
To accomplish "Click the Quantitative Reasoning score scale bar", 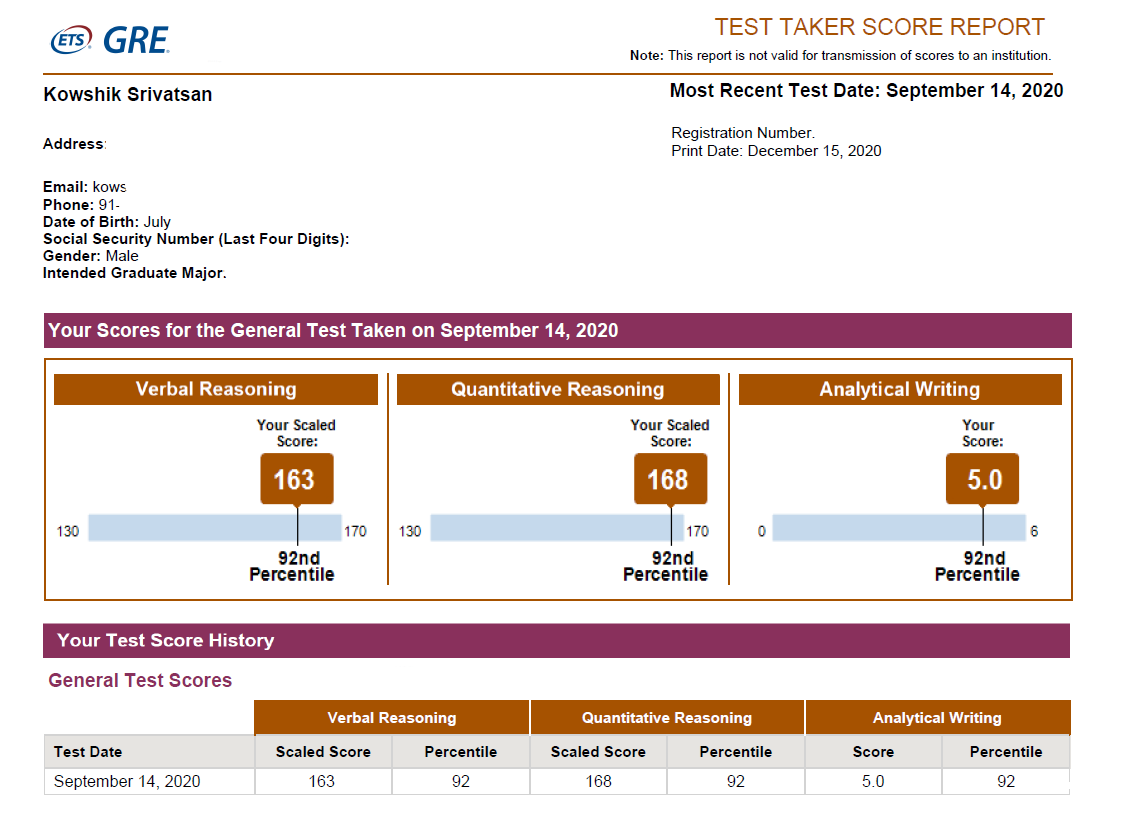I will pos(557,528).
